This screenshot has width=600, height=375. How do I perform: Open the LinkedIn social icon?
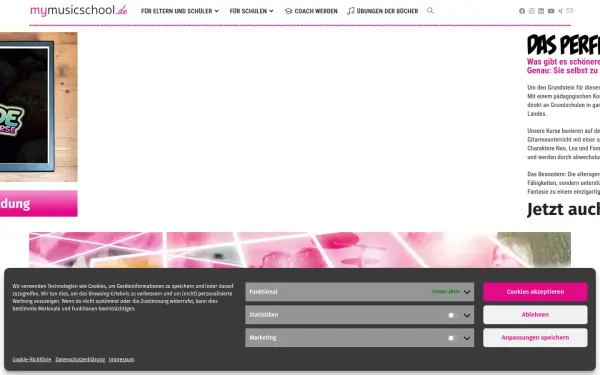coord(541,11)
